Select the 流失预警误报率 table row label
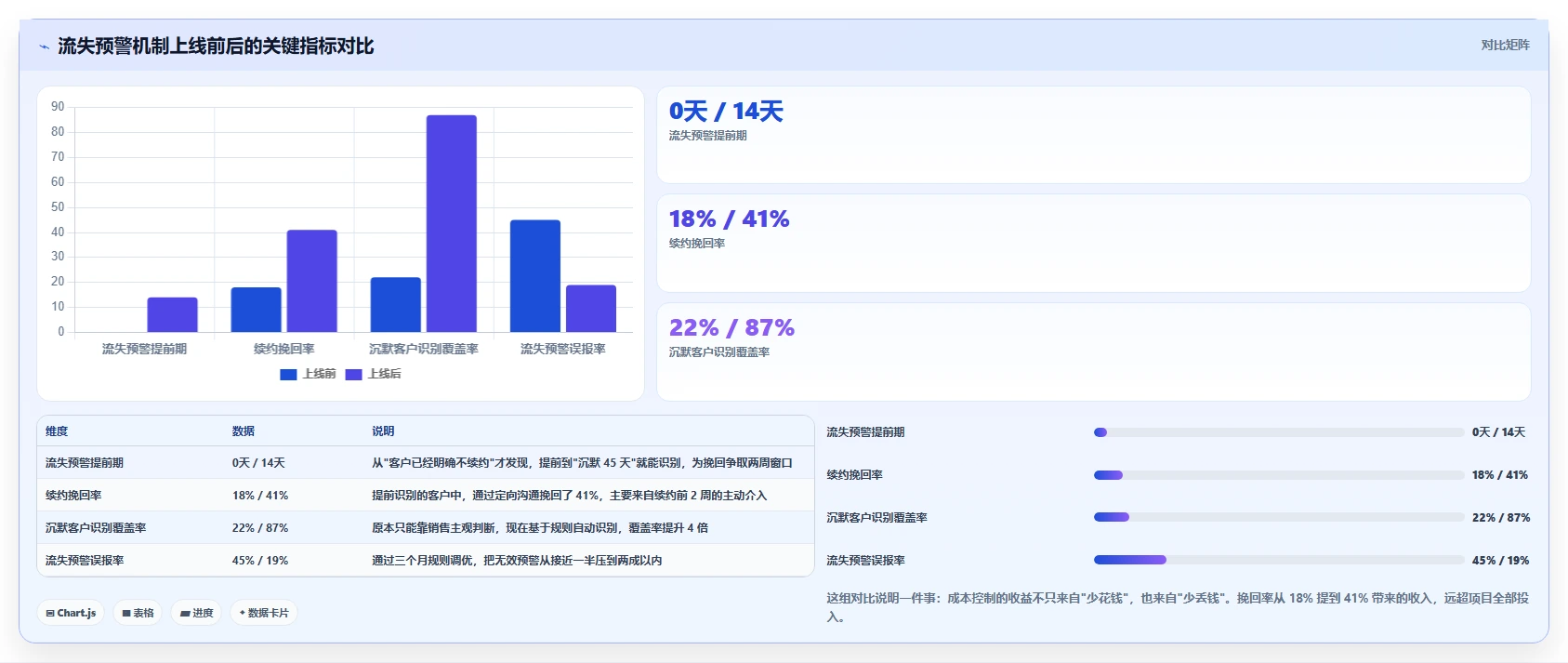 [85, 561]
